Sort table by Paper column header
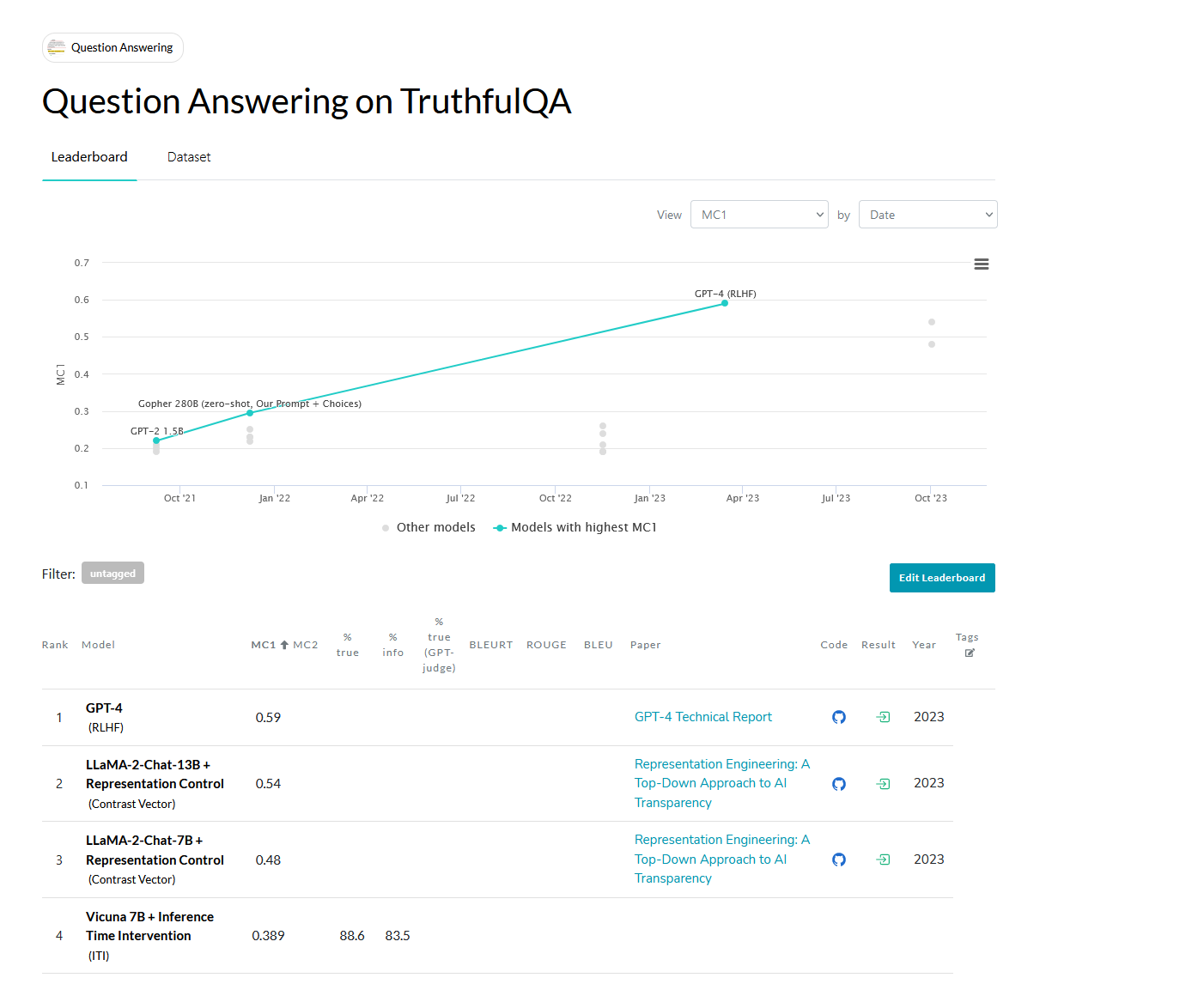The image size is (1204, 984). tap(646, 645)
